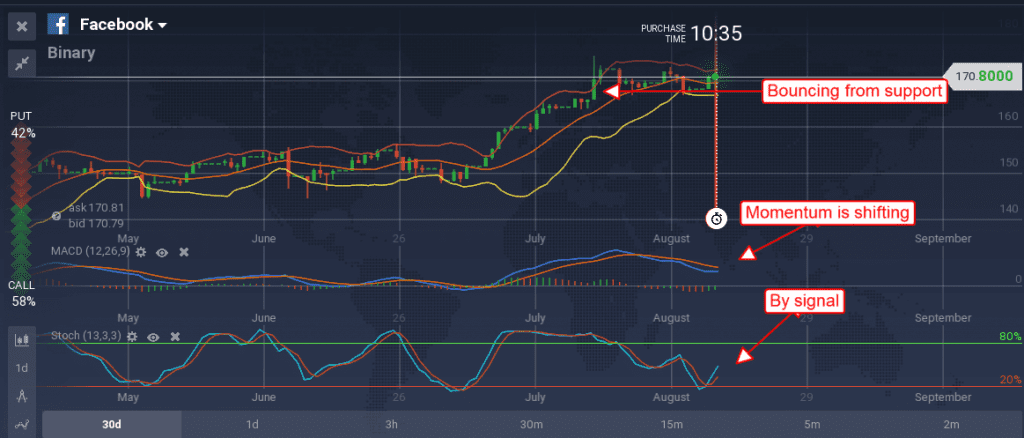Click the MACD (12,26,9) indicator label
The height and width of the screenshot is (438, 1024).
point(90,252)
